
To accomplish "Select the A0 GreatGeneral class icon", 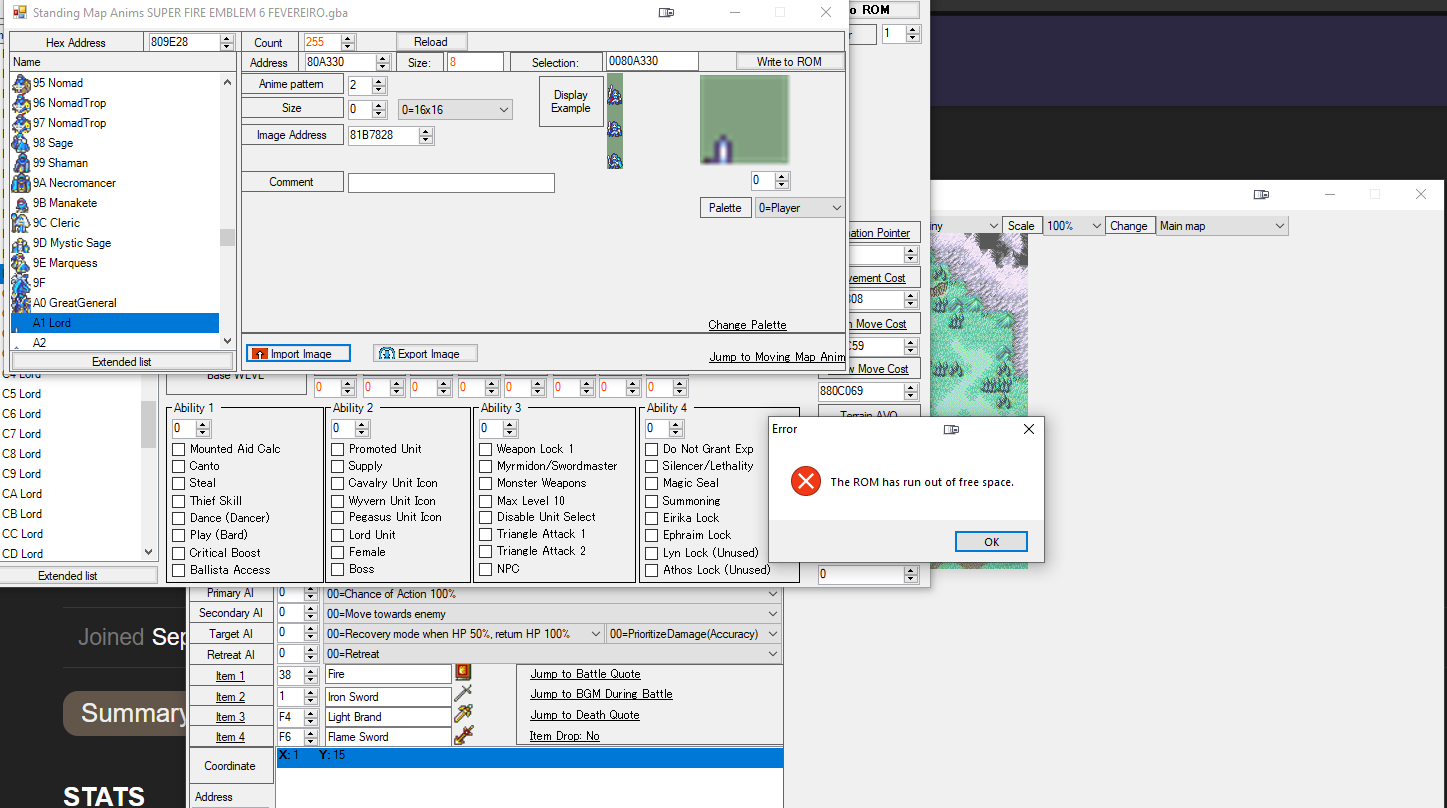I will click(x=21, y=303).
